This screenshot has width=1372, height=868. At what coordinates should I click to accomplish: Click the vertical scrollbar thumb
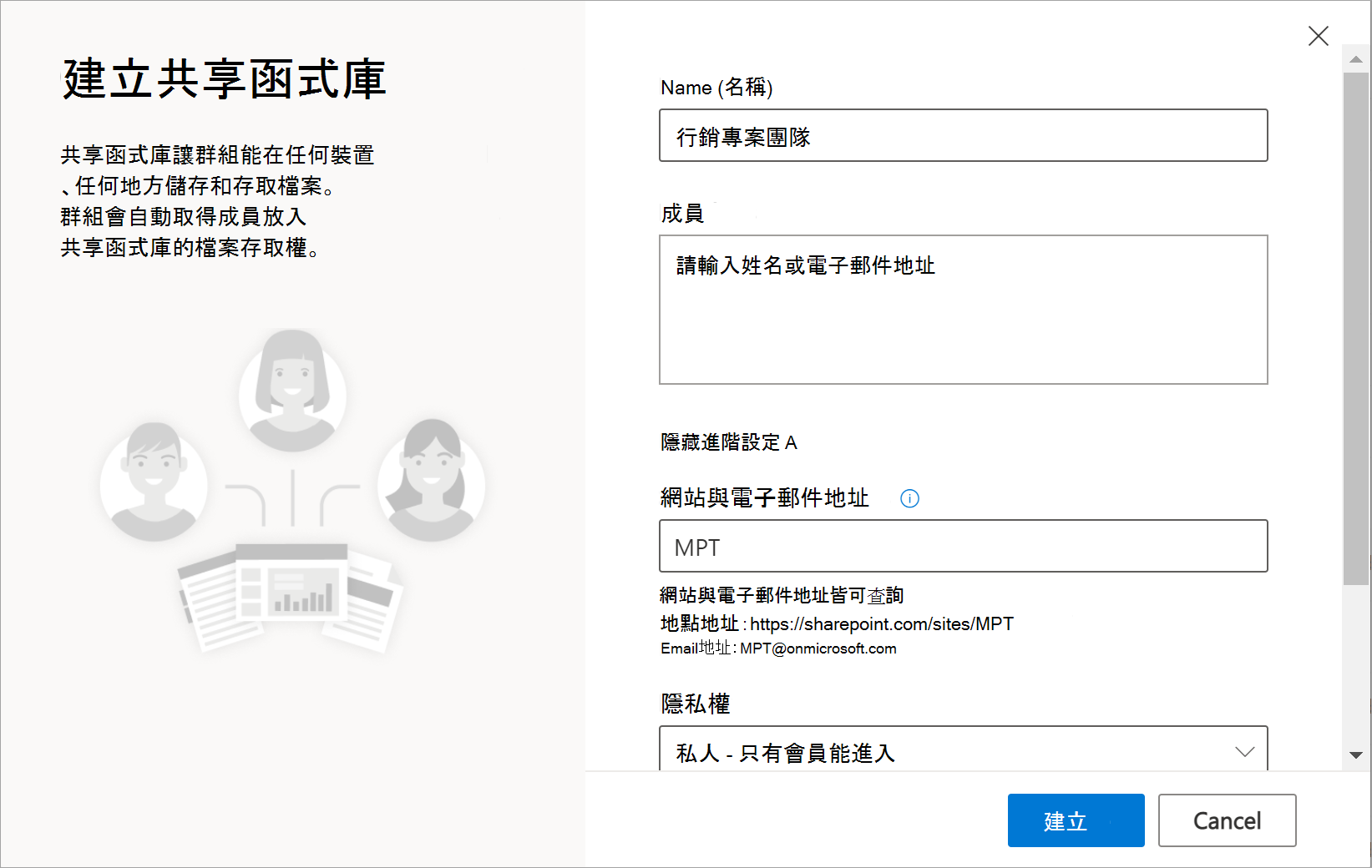point(1355,329)
